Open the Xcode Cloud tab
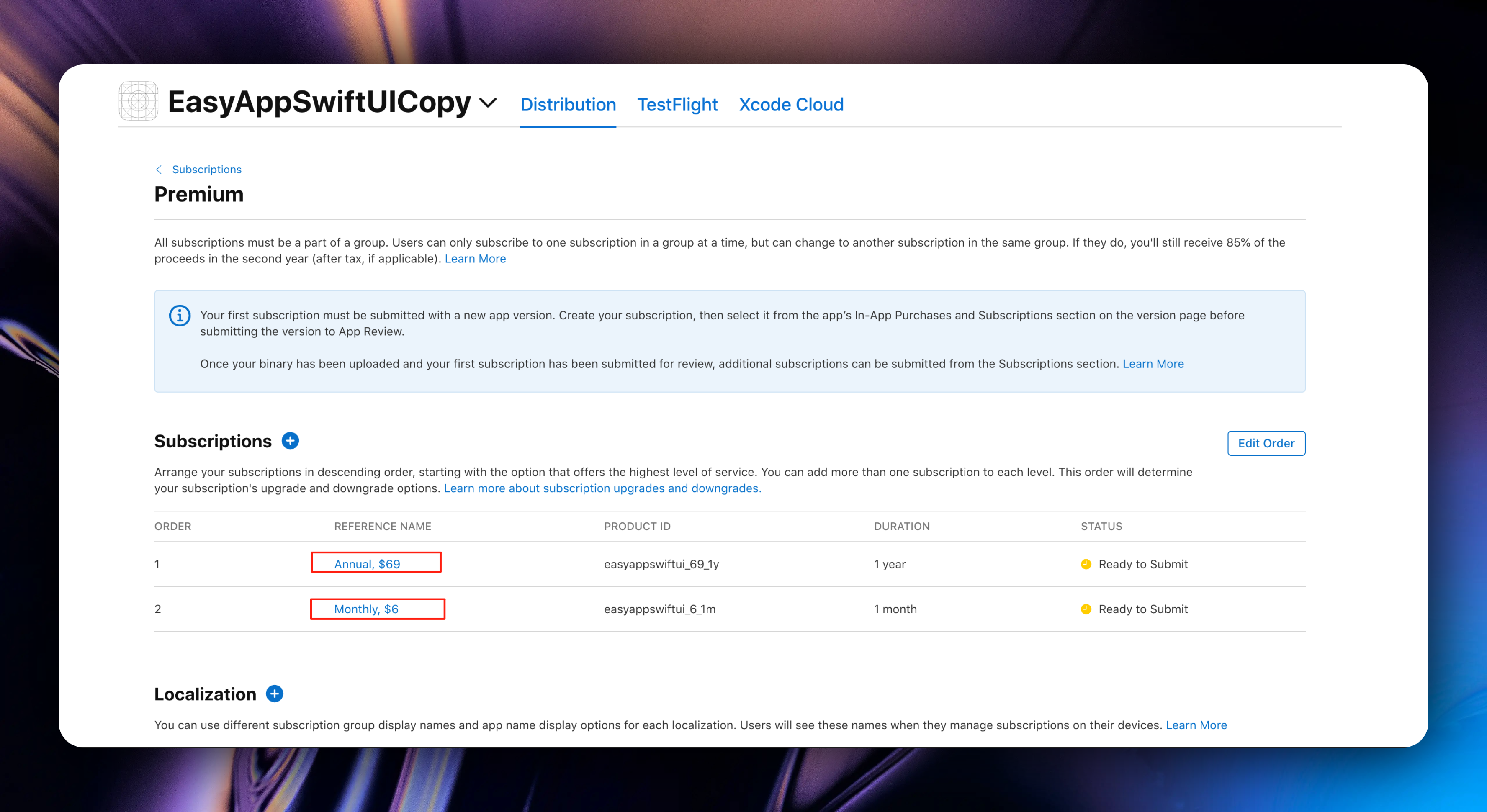 click(791, 105)
